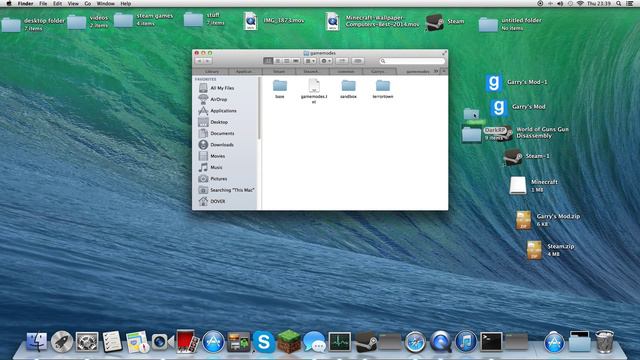This screenshot has height=360, width=640.
Task: Click the Finder search field
Action: [412, 61]
